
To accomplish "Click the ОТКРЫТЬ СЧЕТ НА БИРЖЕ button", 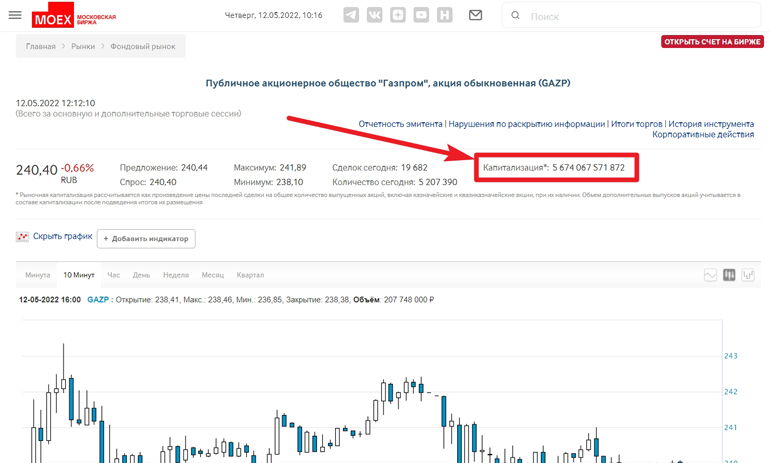I will (712, 42).
